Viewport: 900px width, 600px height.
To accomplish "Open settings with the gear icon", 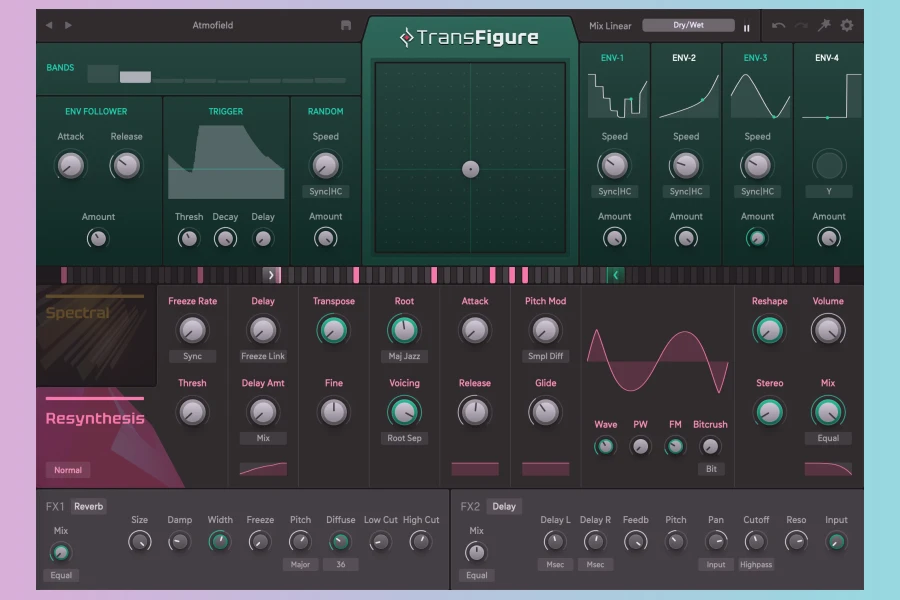I will click(x=847, y=26).
